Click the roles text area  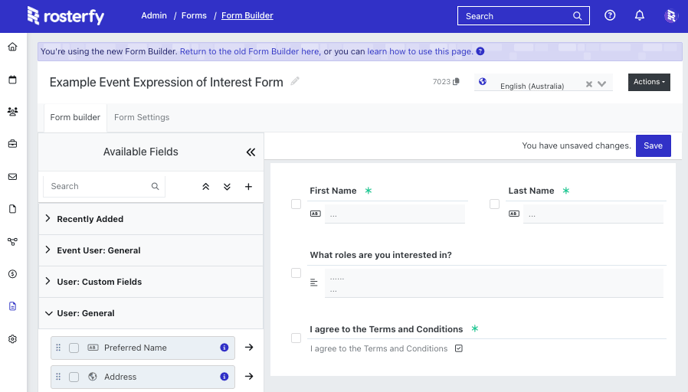(x=494, y=283)
